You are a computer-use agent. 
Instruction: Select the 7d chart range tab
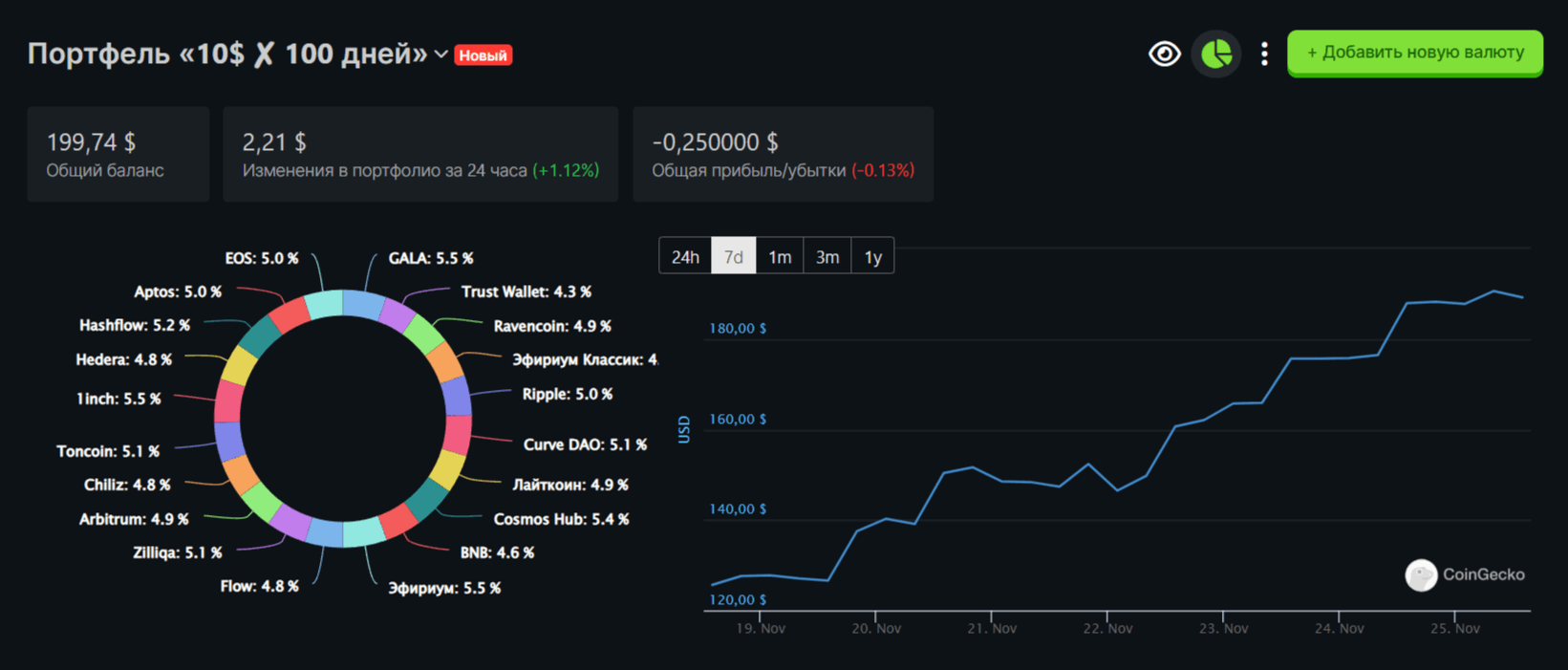[734, 256]
